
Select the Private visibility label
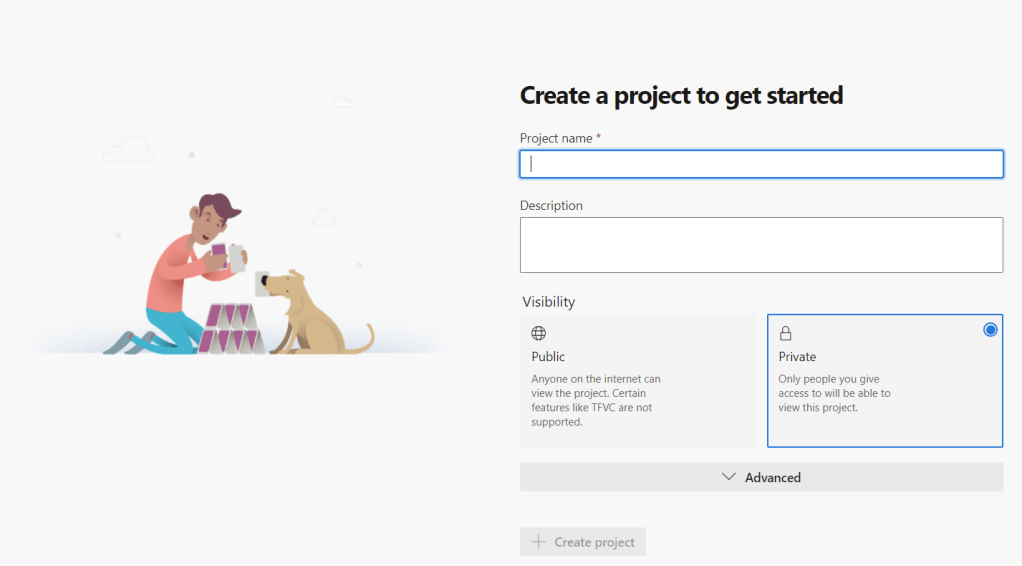[x=797, y=357]
